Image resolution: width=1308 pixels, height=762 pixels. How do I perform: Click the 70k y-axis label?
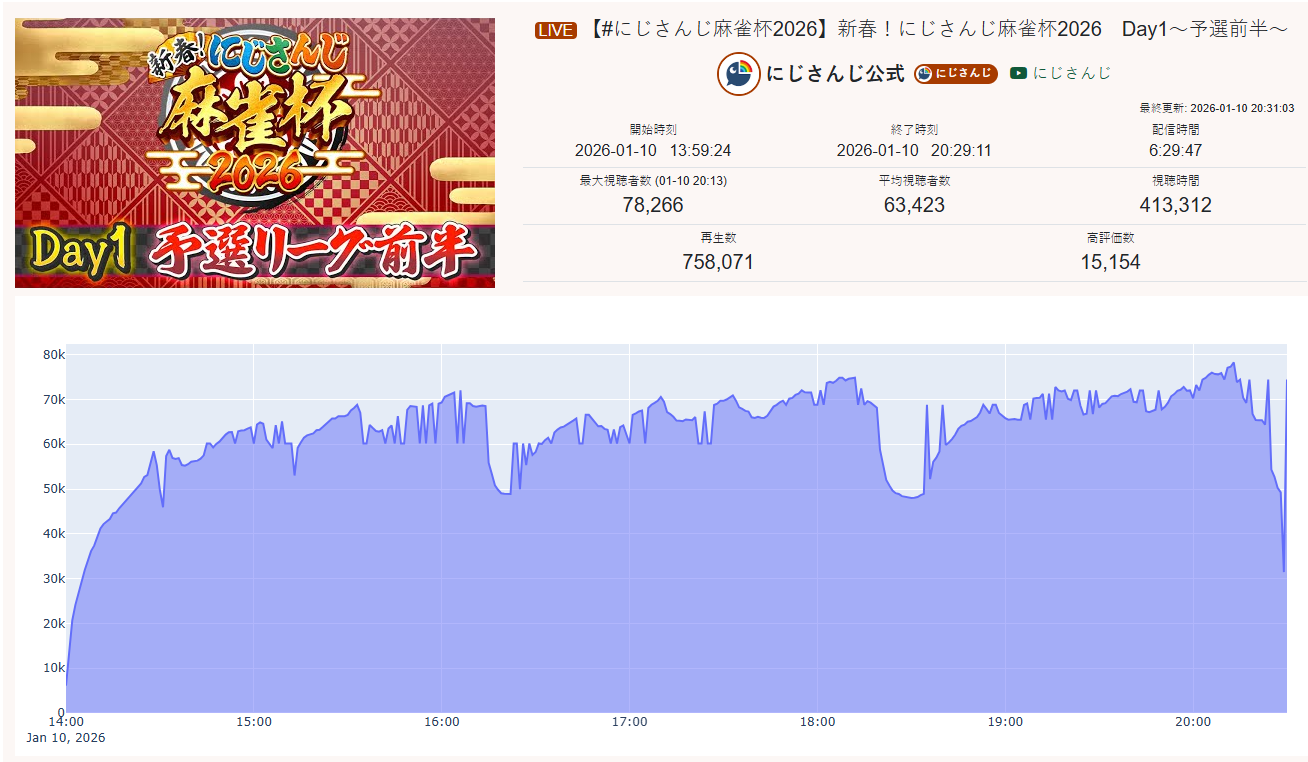coord(53,400)
